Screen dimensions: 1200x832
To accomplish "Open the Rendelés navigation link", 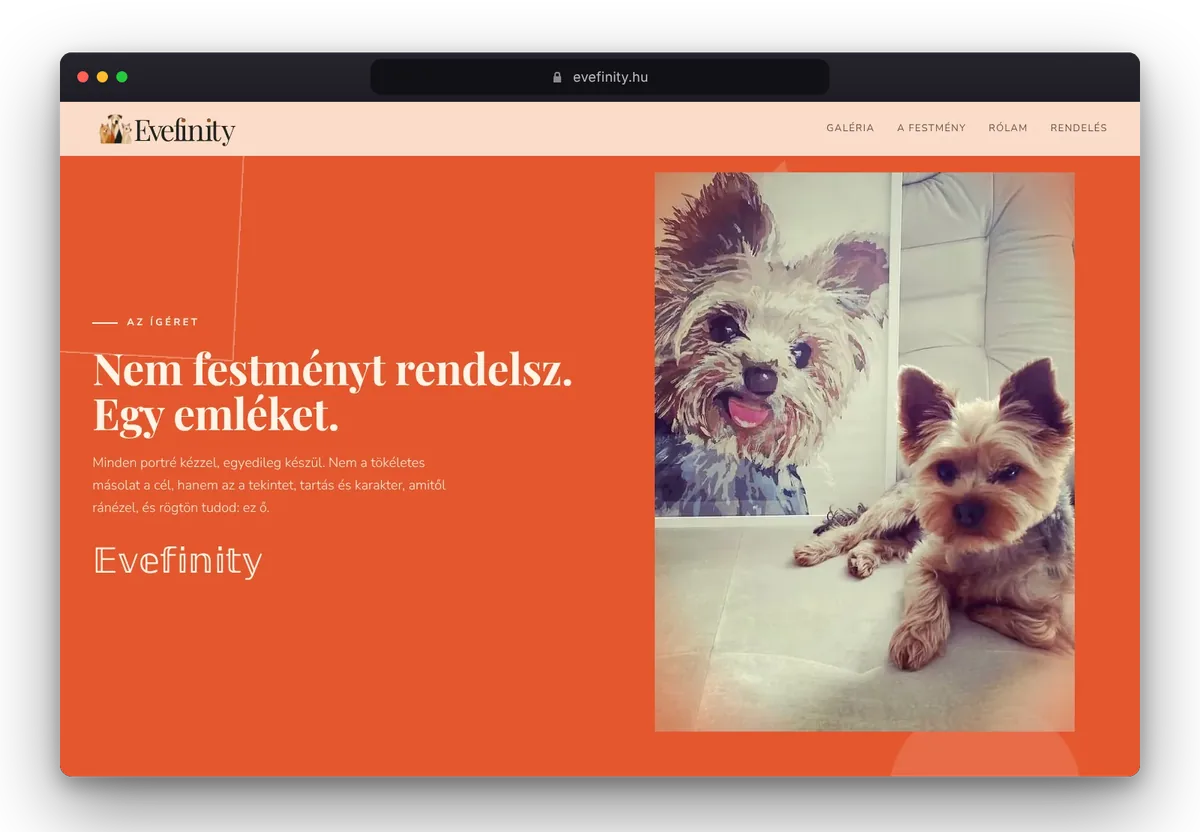I will [x=1078, y=128].
